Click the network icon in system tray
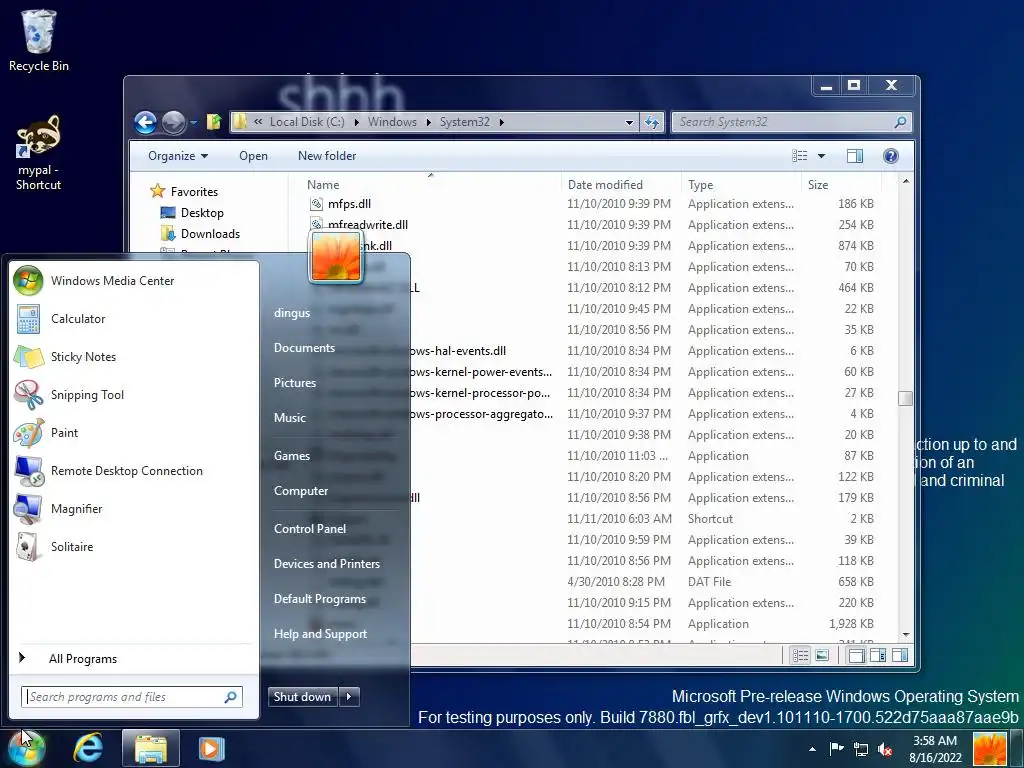The width and height of the screenshot is (1024, 768). point(861,749)
